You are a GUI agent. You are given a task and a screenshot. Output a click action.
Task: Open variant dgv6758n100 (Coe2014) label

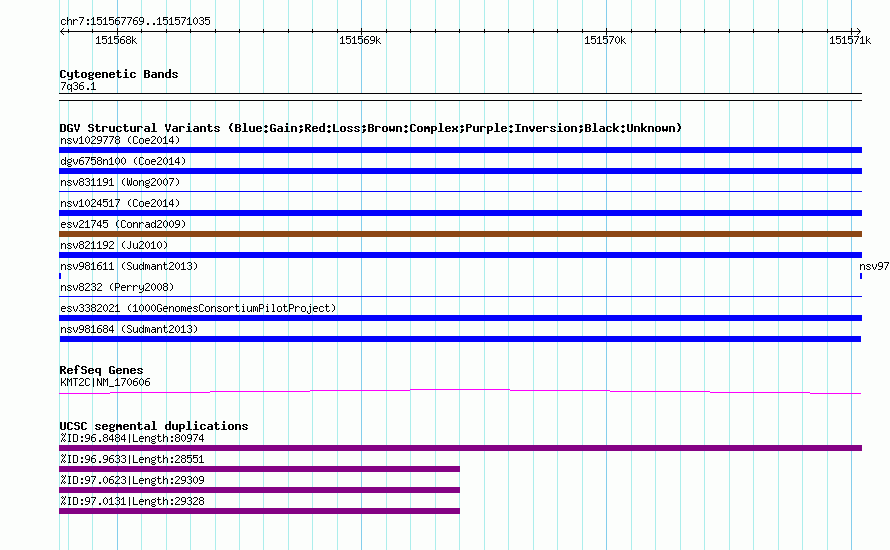click(x=123, y=161)
